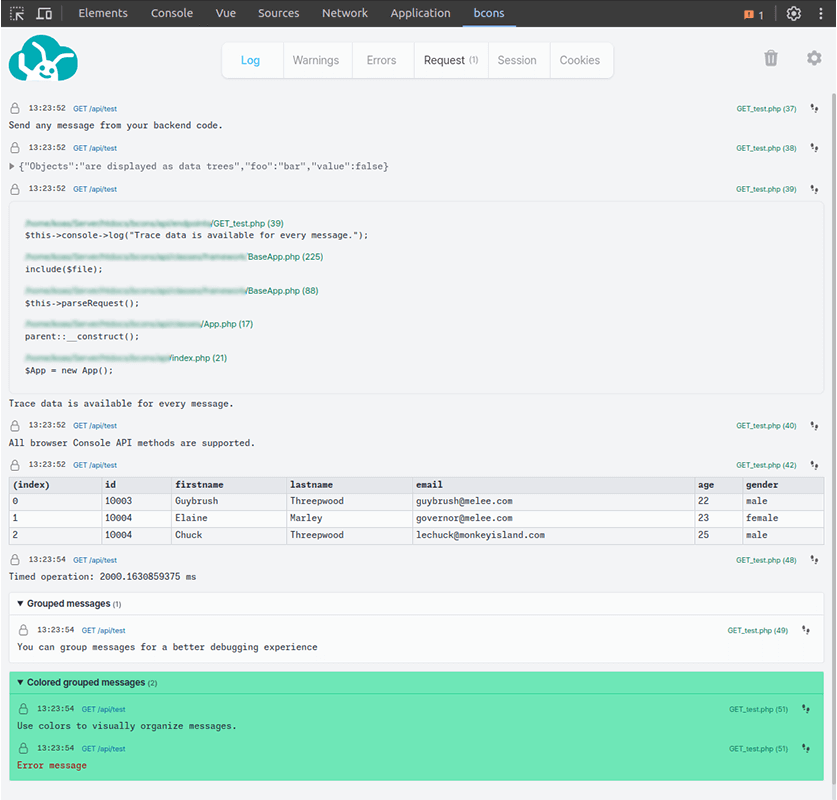Image resolution: width=837 pixels, height=800 pixels.
Task: Clear messages with the trash can icon
Action: [x=770, y=58]
